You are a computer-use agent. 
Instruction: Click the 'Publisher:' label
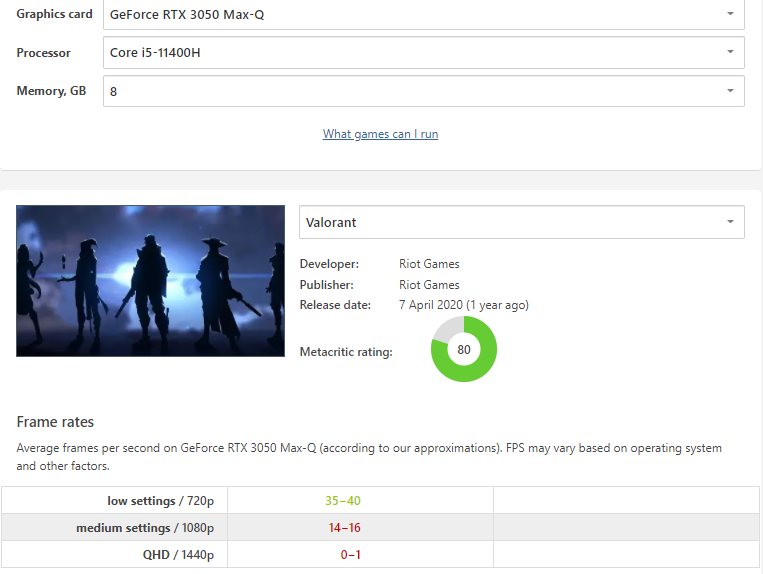tap(327, 285)
